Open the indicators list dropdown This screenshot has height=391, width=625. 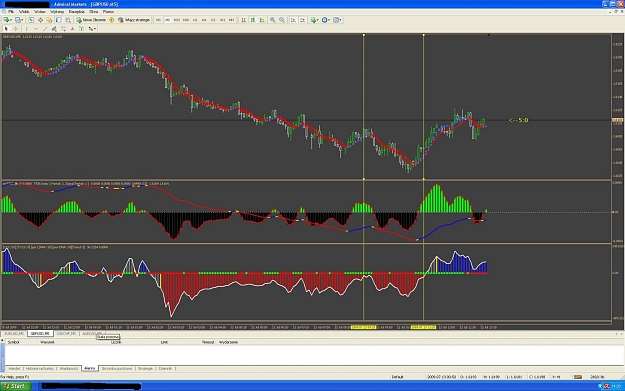pyautogui.click(x=314, y=20)
